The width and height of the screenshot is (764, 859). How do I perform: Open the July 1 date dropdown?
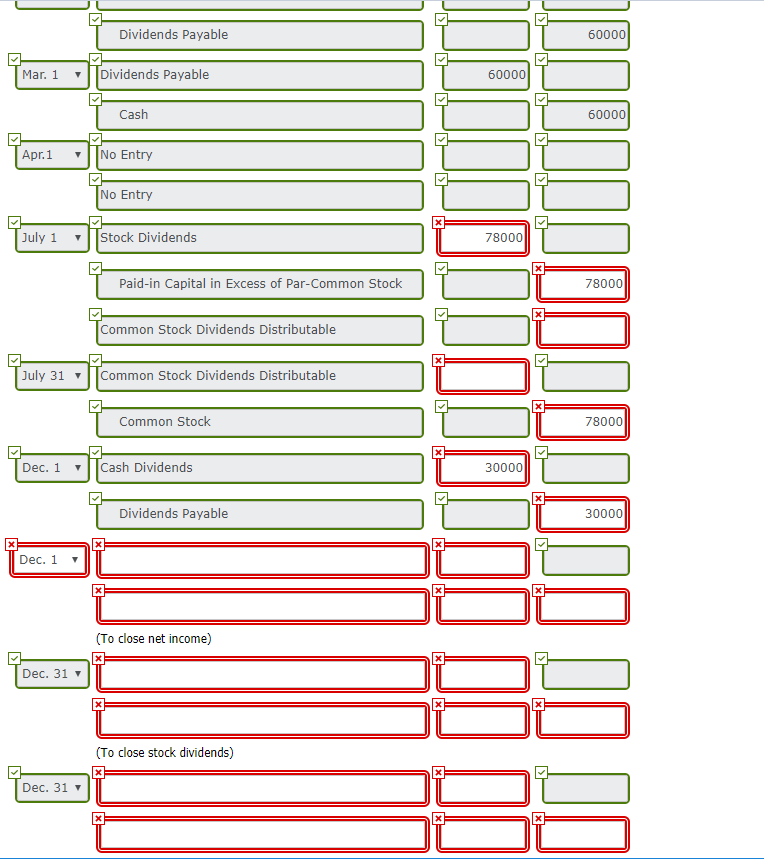point(50,237)
